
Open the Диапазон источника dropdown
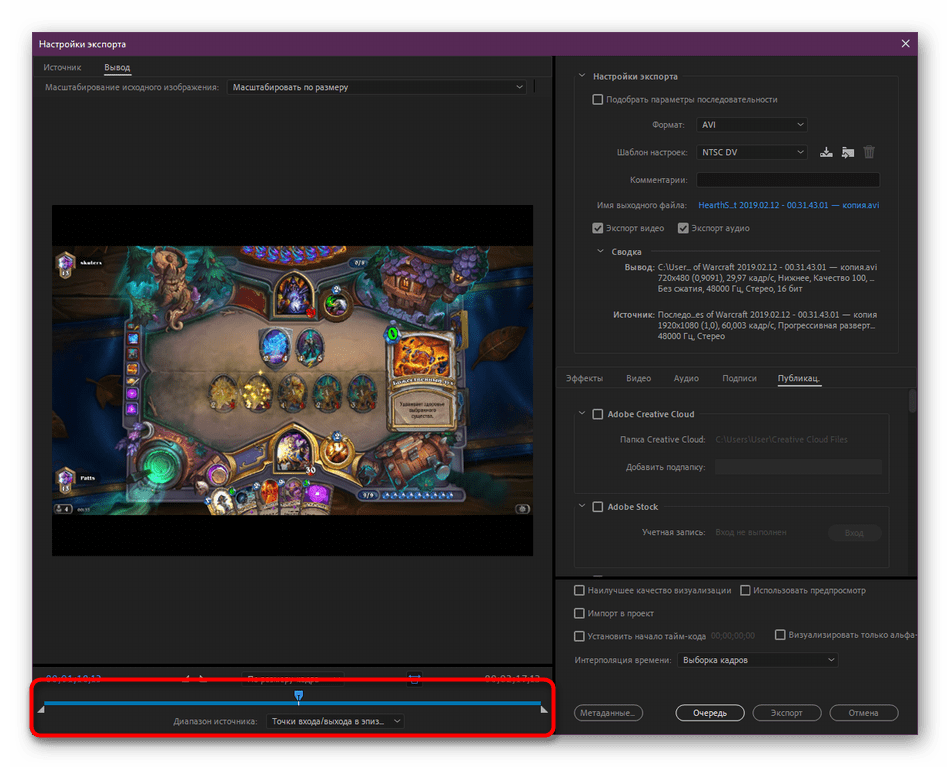pos(335,721)
